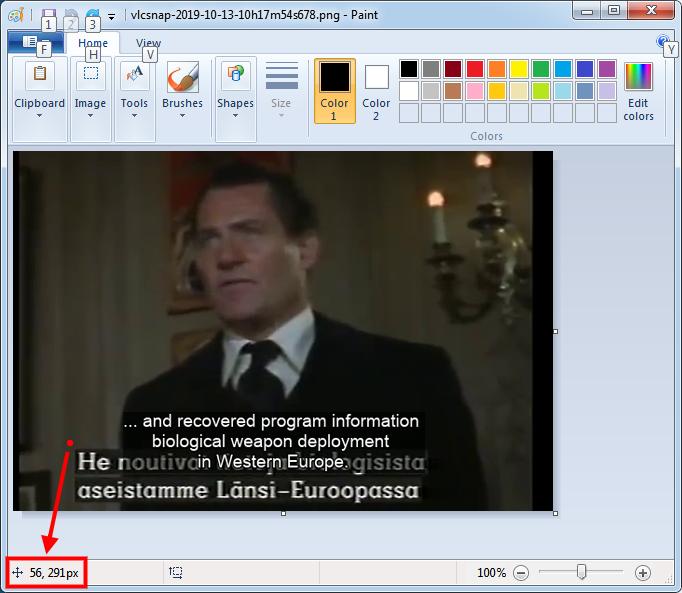Click the Tools group icon
Screen dimensions: 682x593
point(134,74)
